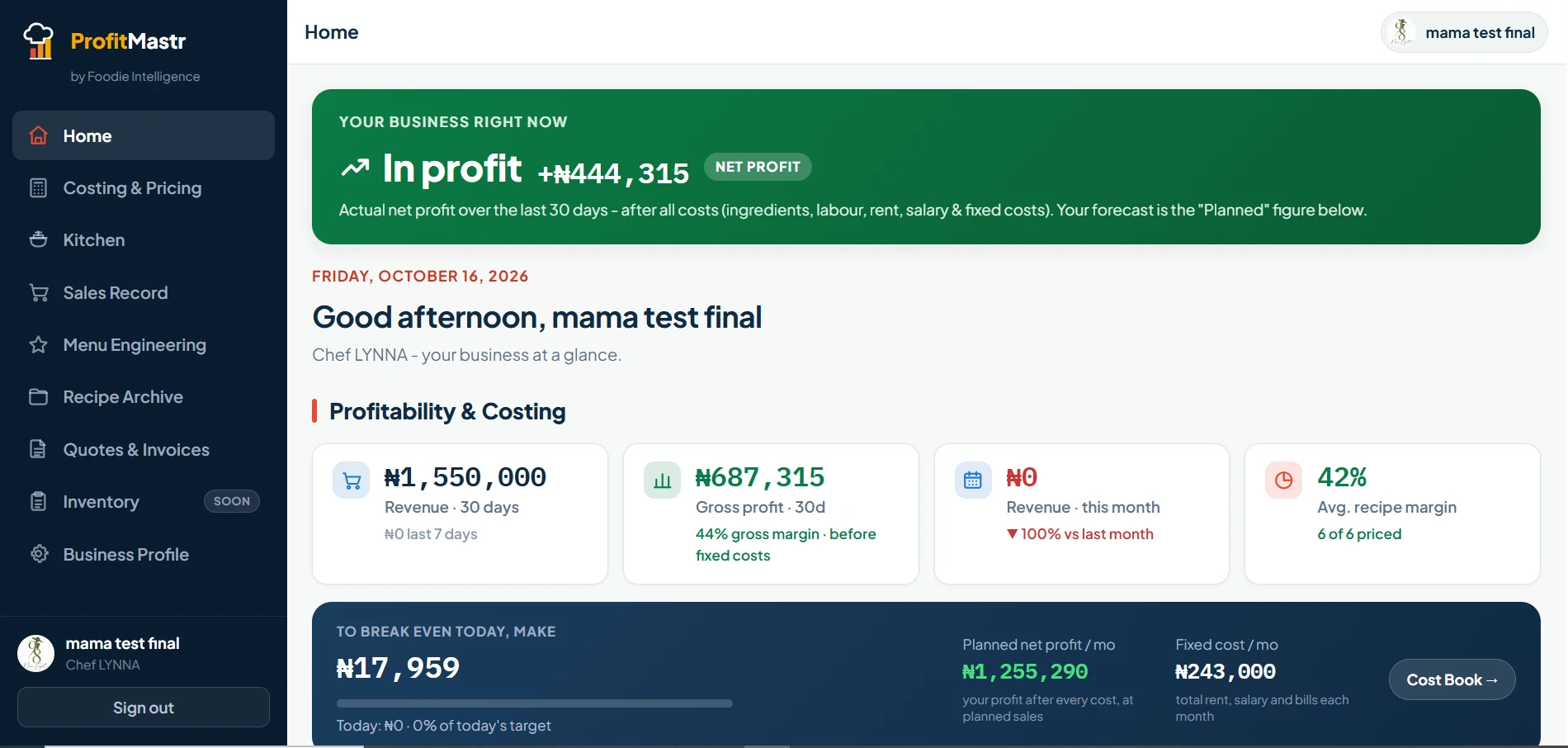The image size is (1568, 748).
Task: Open Business Profile settings
Action: pyautogui.click(x=144, y=554)
